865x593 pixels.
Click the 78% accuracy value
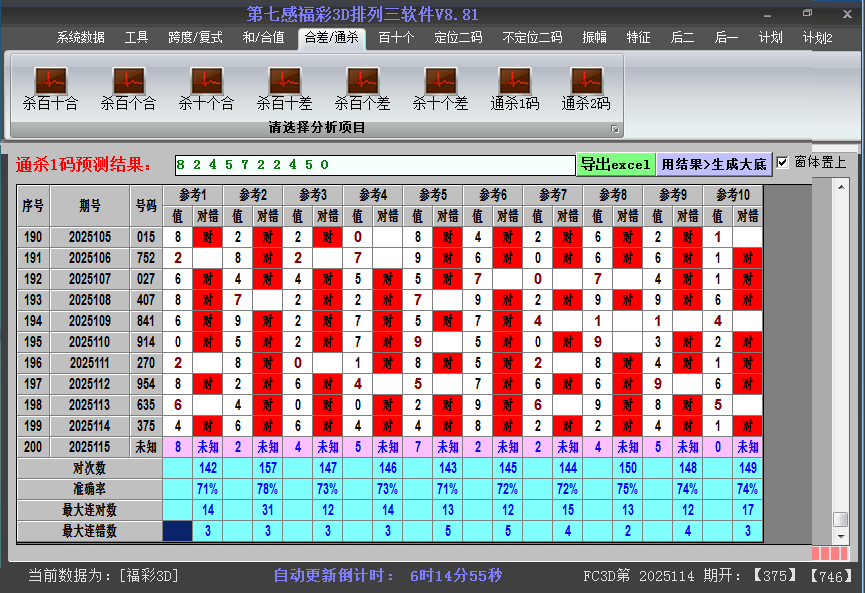268,489
